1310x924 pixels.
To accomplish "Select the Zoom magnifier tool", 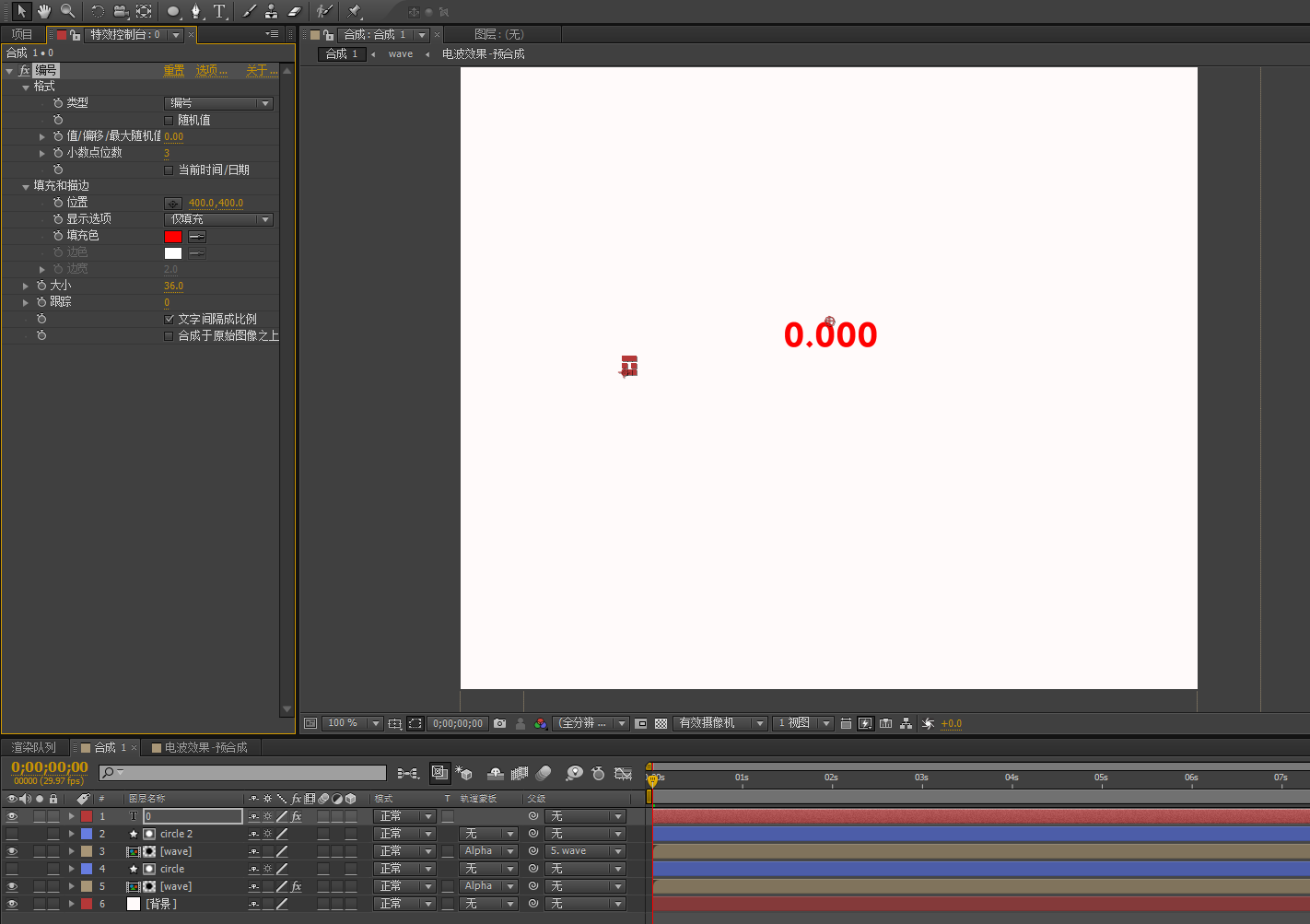I will tap(67, 11).
